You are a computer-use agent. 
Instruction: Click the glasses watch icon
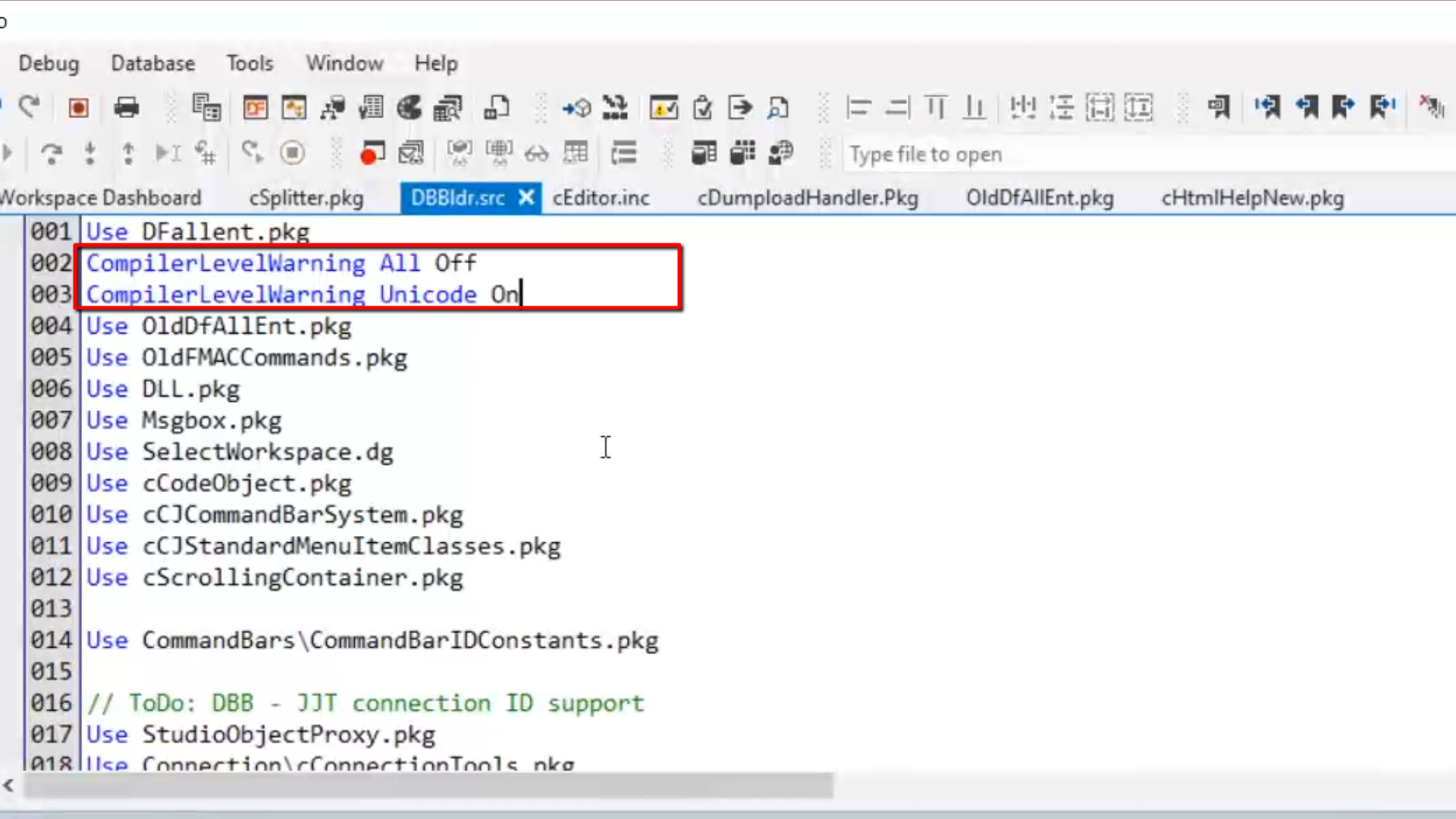(x=536, y=154)
